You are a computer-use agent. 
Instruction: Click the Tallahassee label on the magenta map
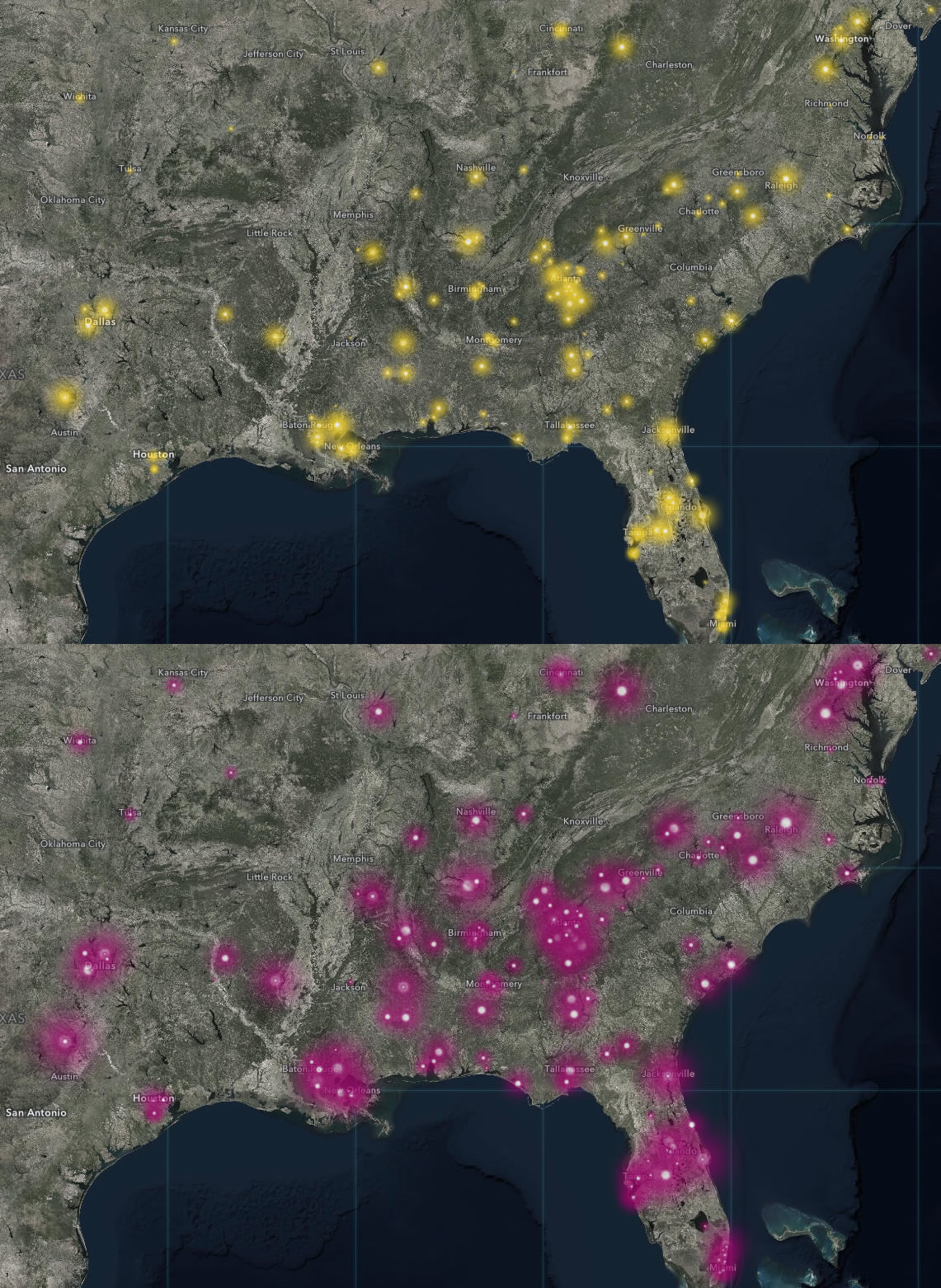[x=569, y=1069]
